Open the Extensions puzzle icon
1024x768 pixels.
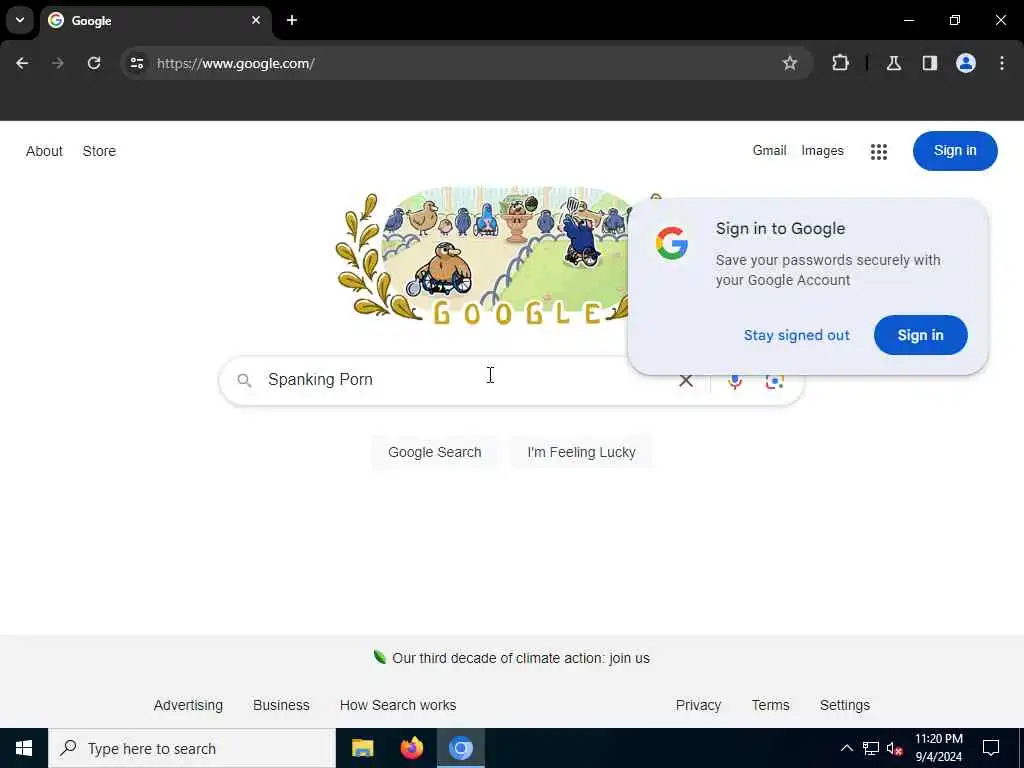pos(840,63)
